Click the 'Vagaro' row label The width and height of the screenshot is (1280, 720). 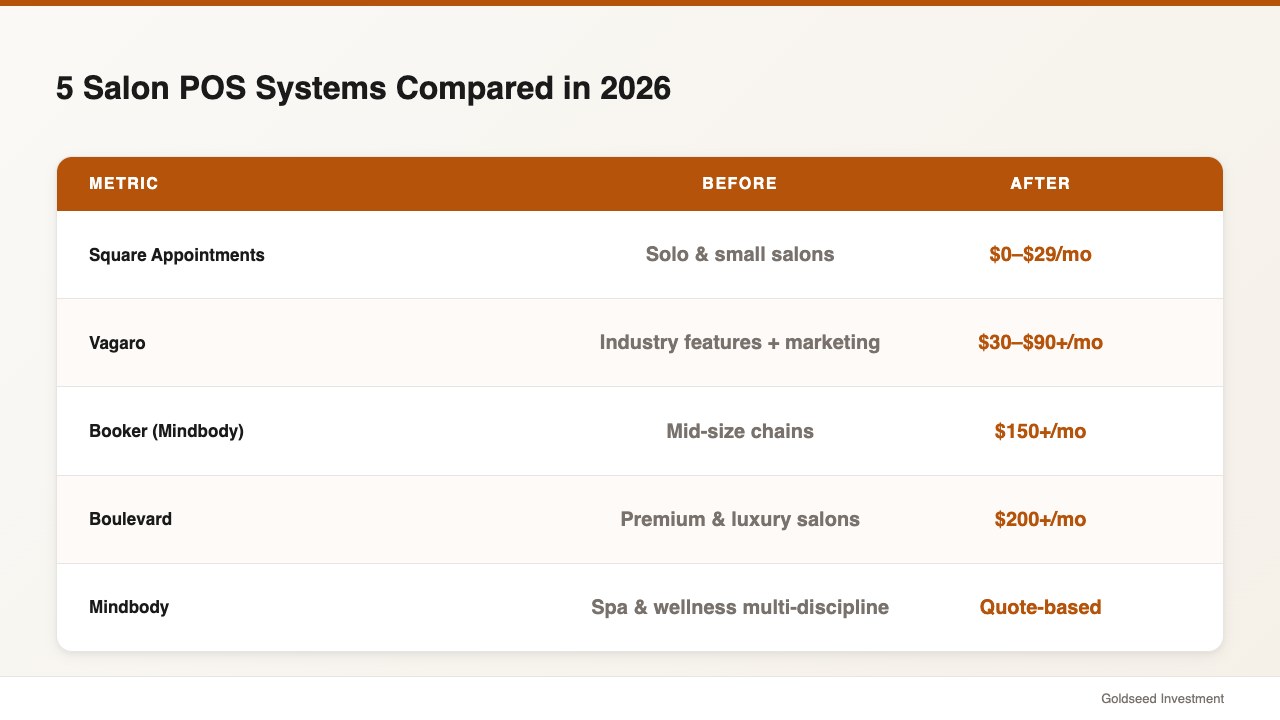[x=117, y=343]
